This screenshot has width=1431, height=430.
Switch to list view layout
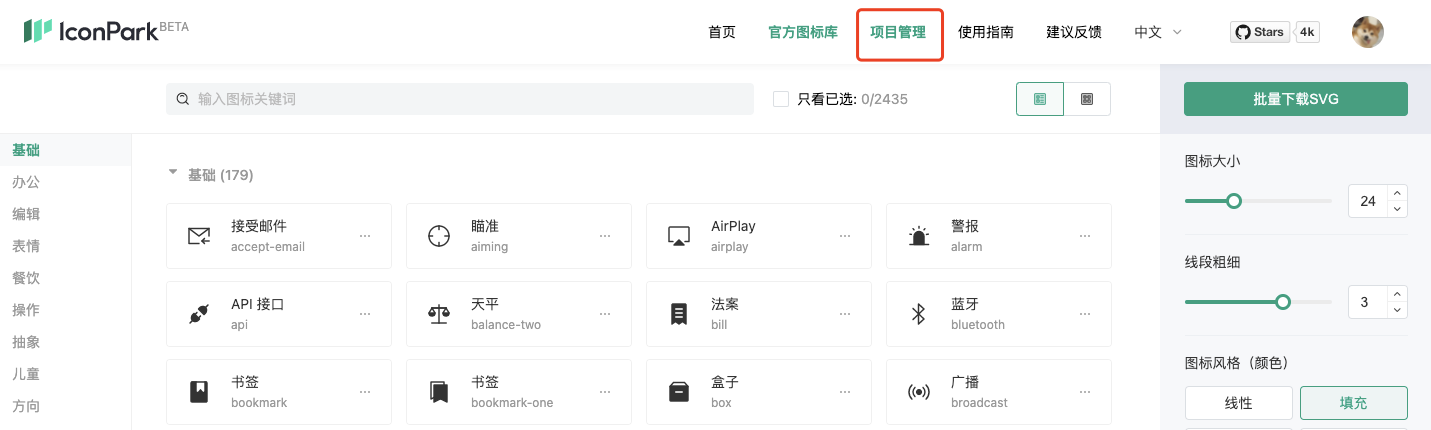[1040, 99]
